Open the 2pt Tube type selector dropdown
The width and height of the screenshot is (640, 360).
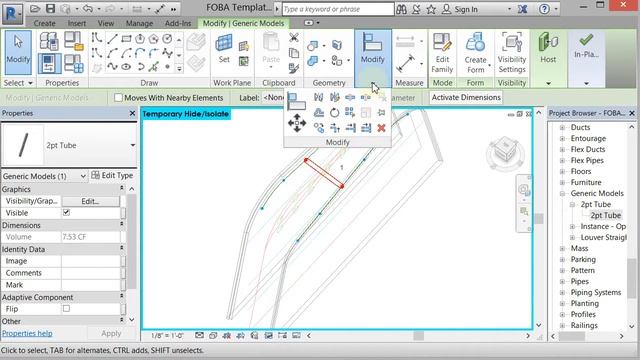[133, 145]
